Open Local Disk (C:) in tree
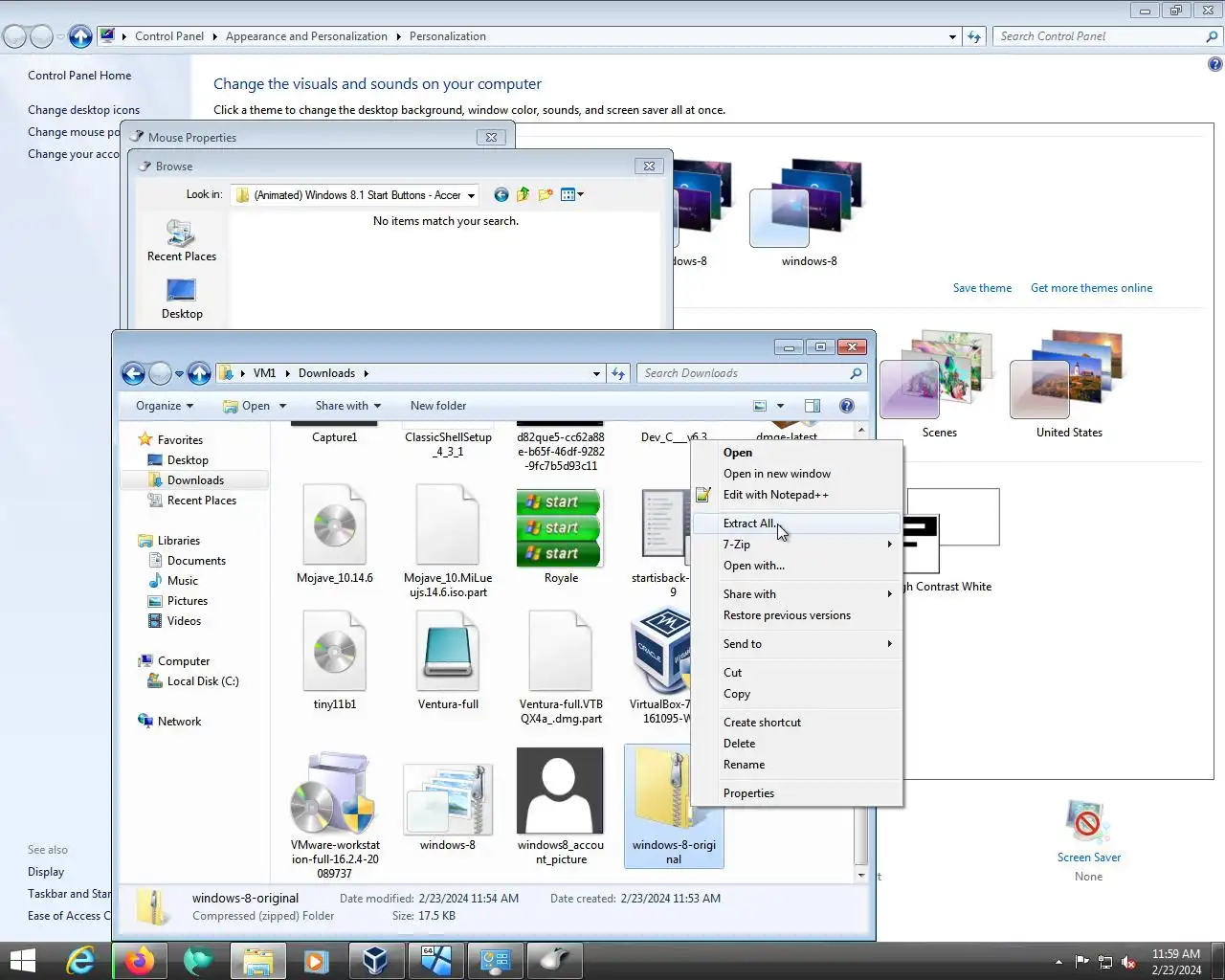The width and height of the screenshot is (1225, 980). click(x=203, y=681)
